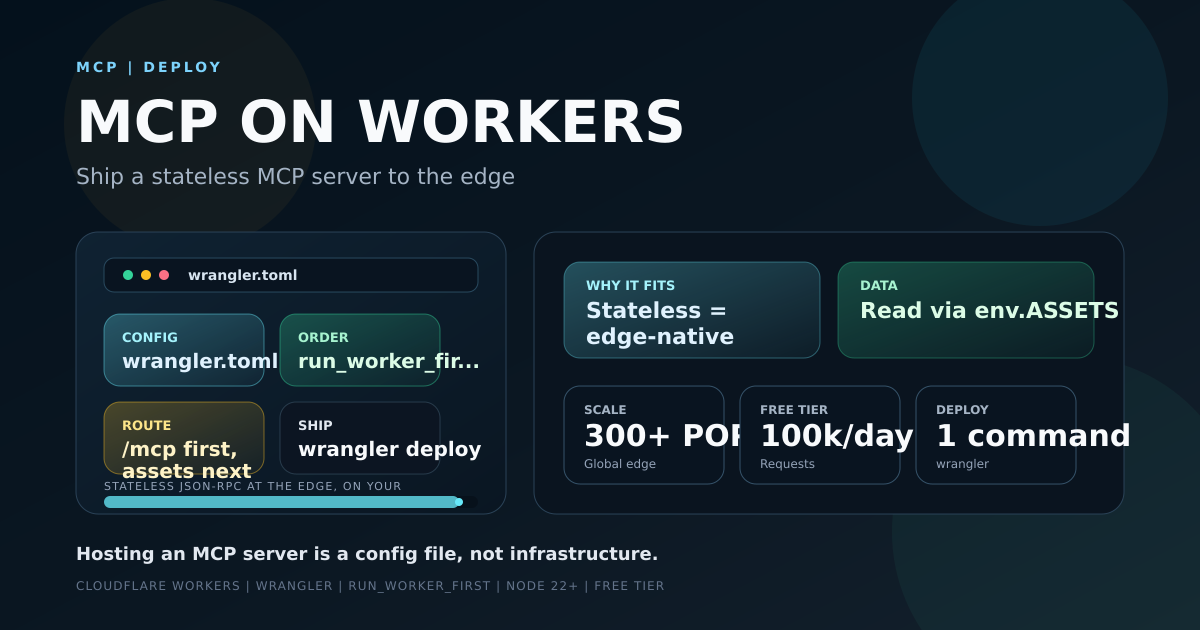Select the SCALE 300+ POPs stat card
Image resolution: width=1200 pixels, height=630 pixels.
tap(644, 435)
